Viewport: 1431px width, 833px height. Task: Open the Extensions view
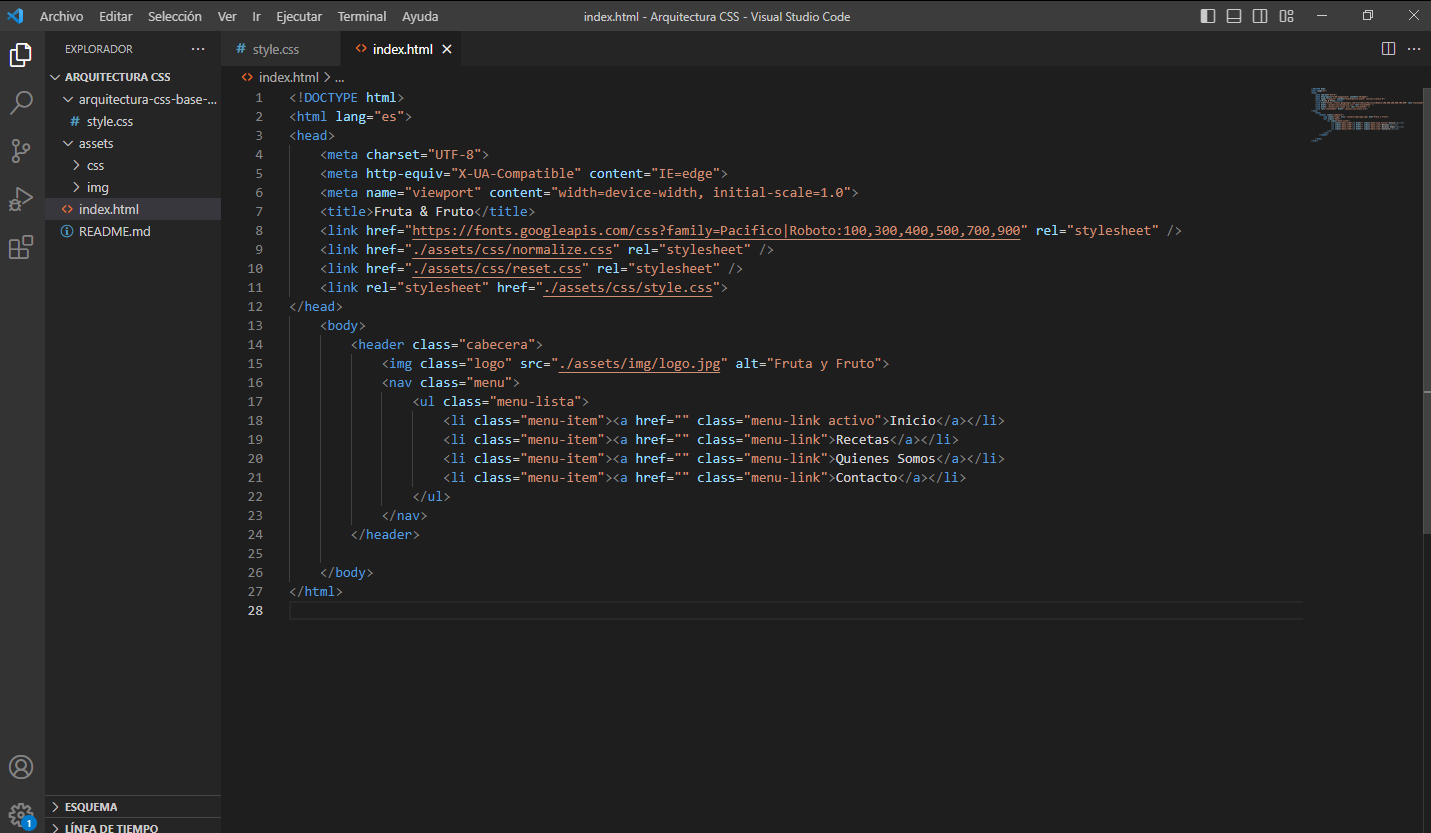[x=21, y=247]
